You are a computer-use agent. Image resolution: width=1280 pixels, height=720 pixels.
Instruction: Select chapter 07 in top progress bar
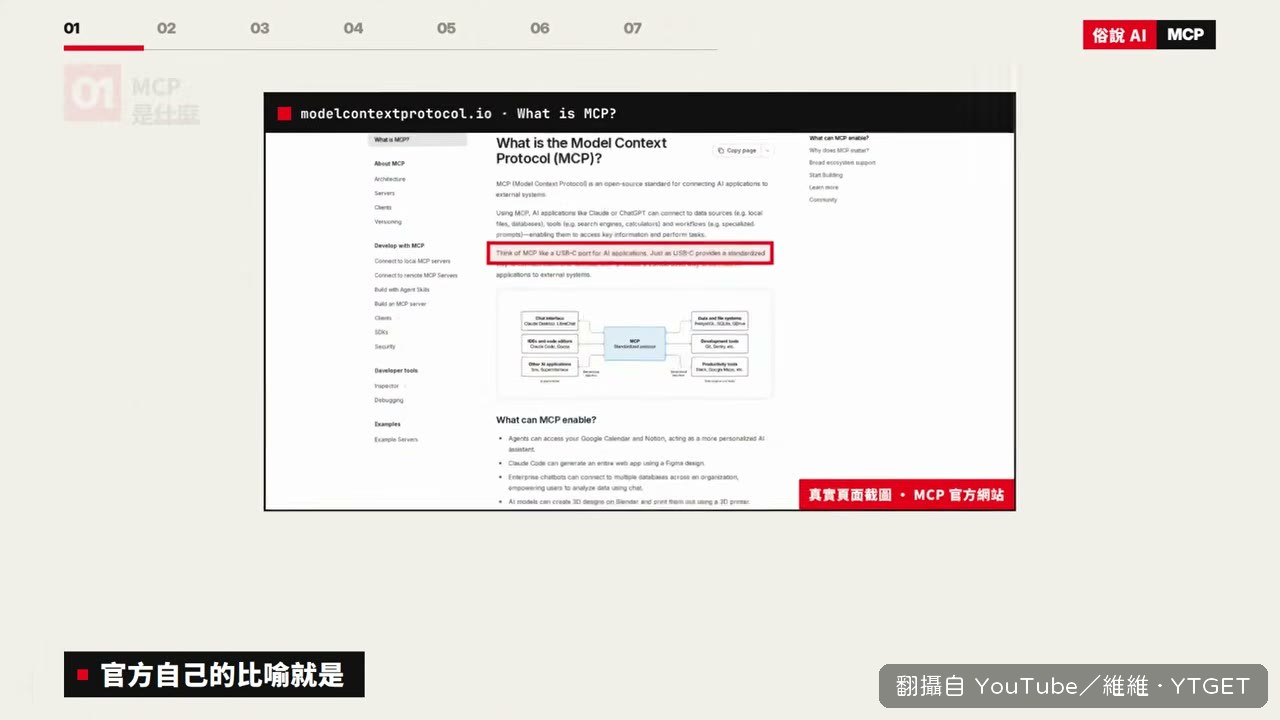[x=633, y=28]
